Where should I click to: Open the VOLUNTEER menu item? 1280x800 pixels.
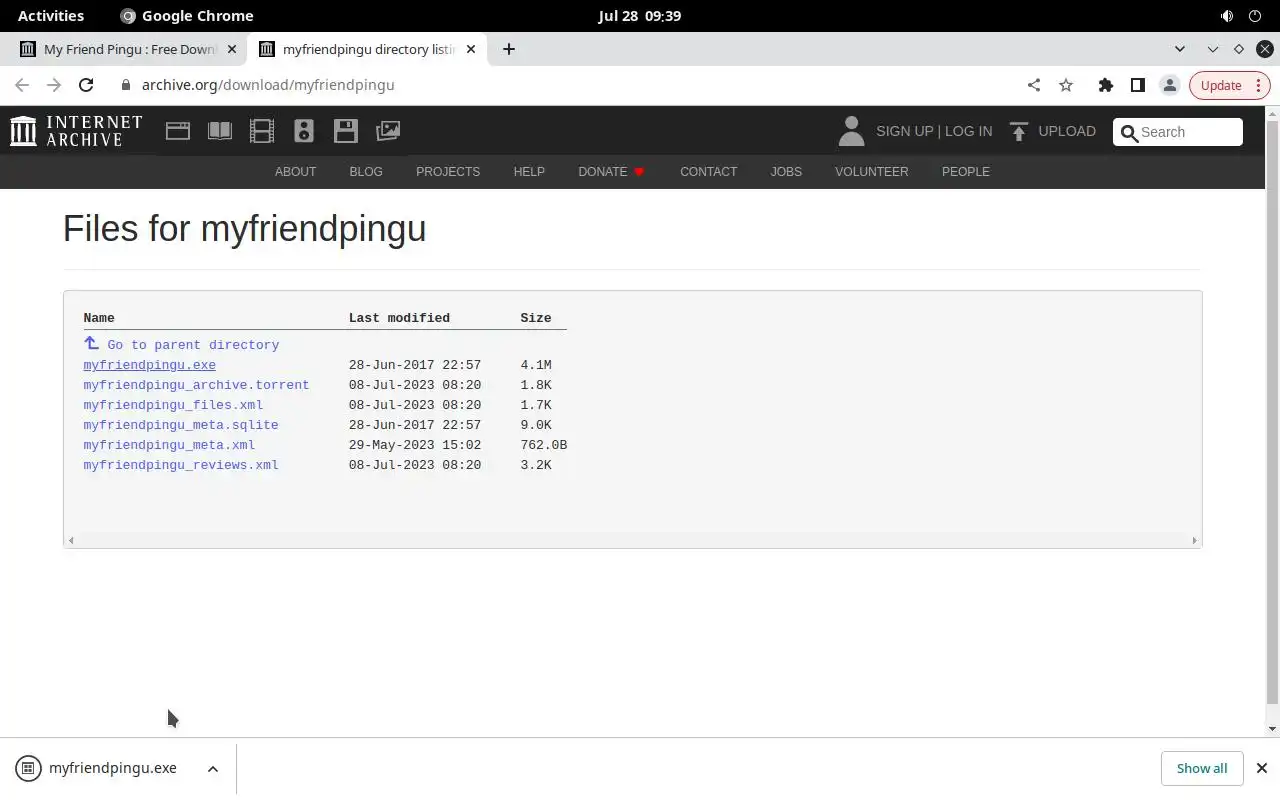[x=872, y=172]
